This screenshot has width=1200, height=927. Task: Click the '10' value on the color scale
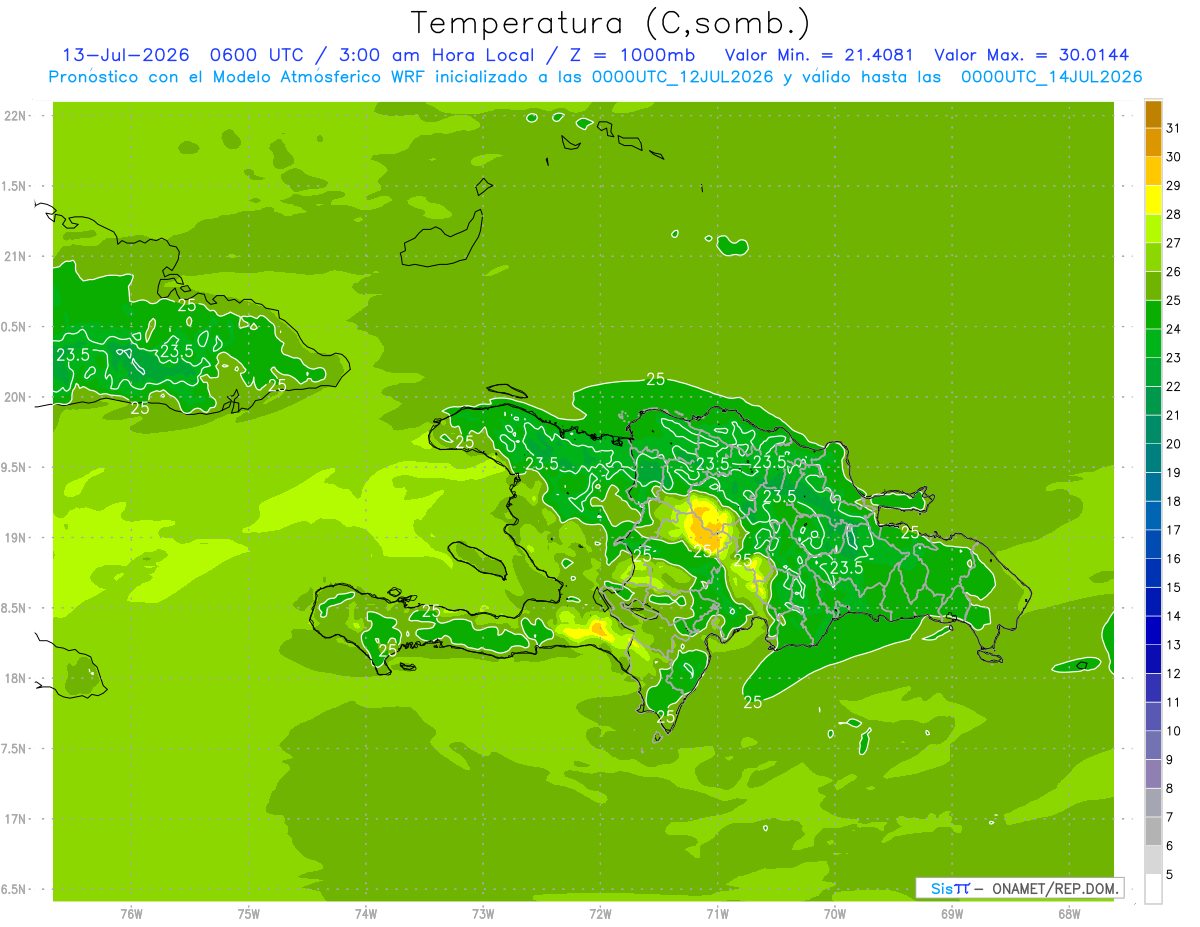pyautogui.click(x=1174, y=731)
